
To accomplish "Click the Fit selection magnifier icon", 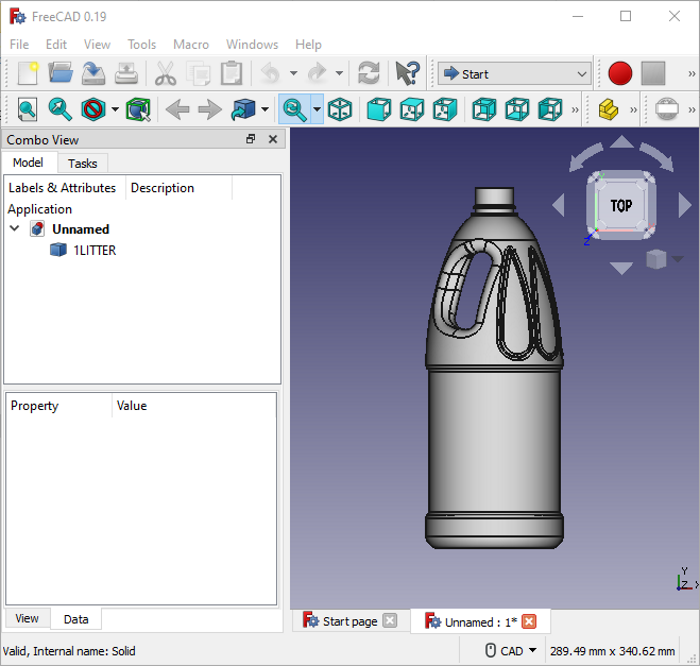I will (61, 109).
